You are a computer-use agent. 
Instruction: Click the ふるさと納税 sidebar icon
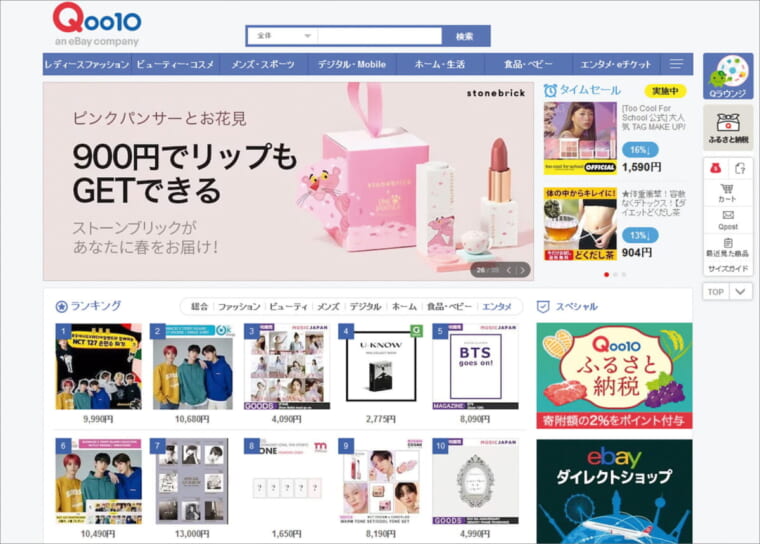click(x=728, y=128)
